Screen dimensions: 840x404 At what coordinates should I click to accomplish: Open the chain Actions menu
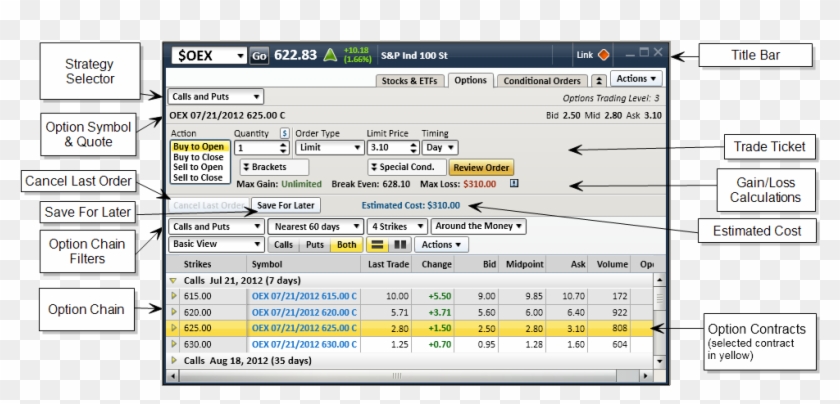coord(441,244)
